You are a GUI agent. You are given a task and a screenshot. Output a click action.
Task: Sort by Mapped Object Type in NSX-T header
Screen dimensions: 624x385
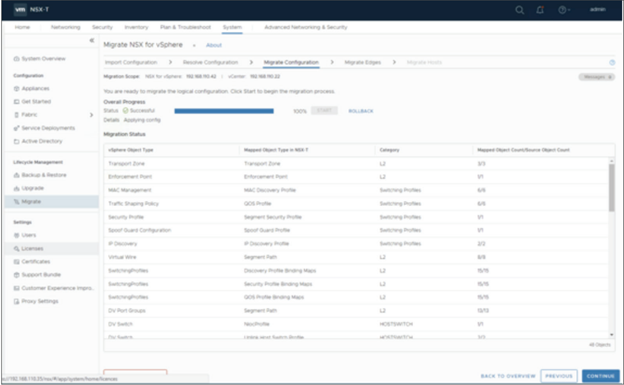coord(276,150)
